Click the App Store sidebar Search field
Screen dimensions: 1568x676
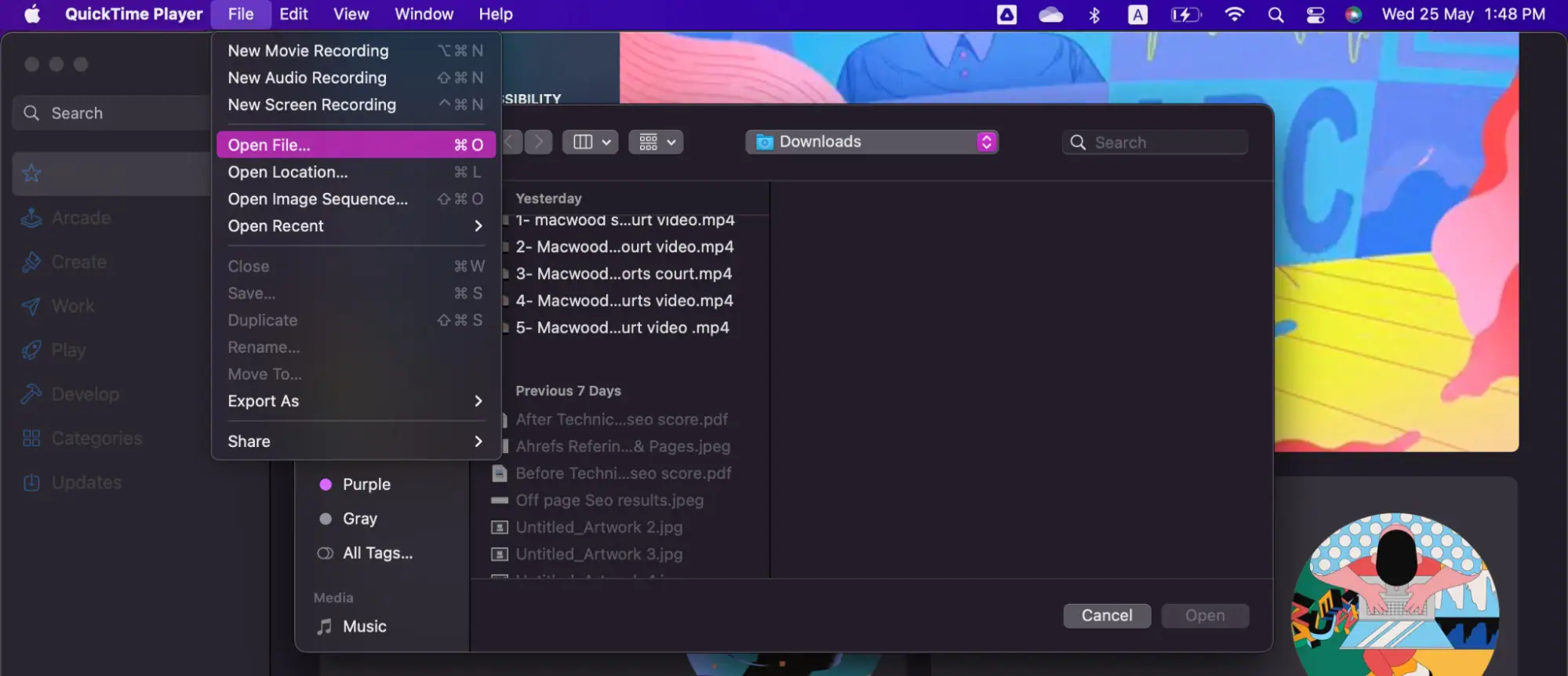[111, 113]
